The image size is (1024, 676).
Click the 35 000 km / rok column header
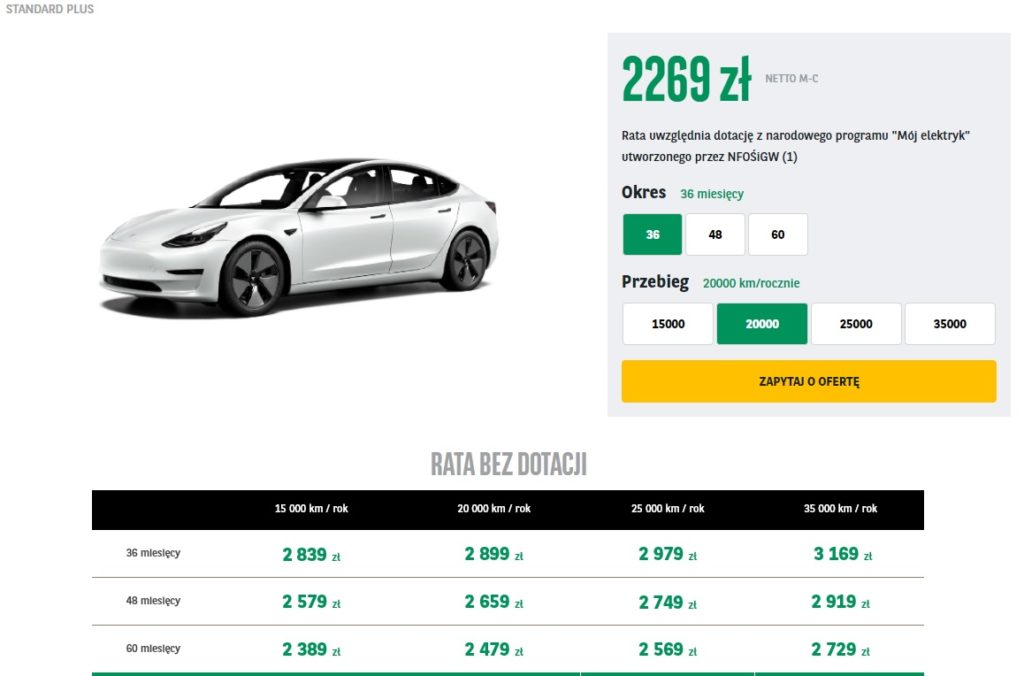(840, 509)
